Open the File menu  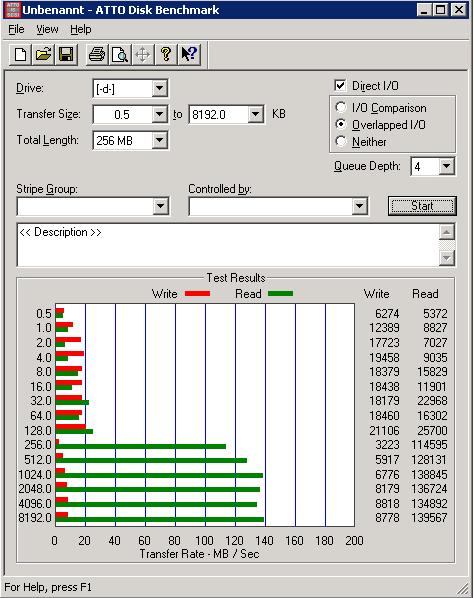point(16,29)
